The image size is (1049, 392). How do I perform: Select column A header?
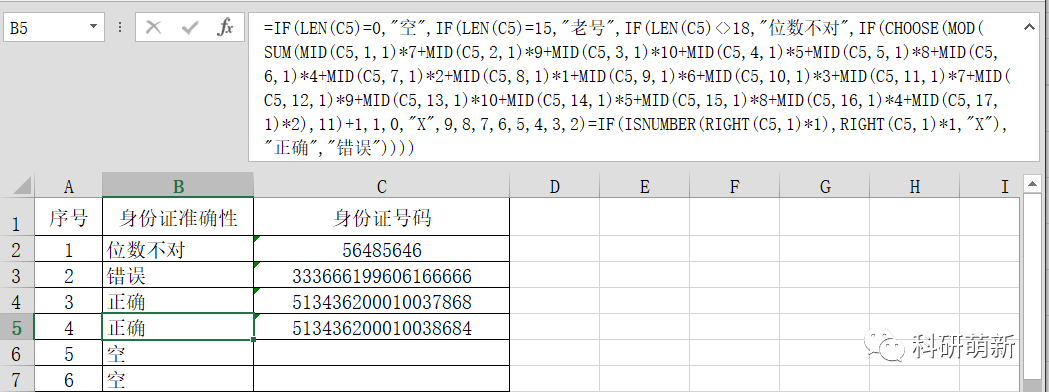click(68, 186)
